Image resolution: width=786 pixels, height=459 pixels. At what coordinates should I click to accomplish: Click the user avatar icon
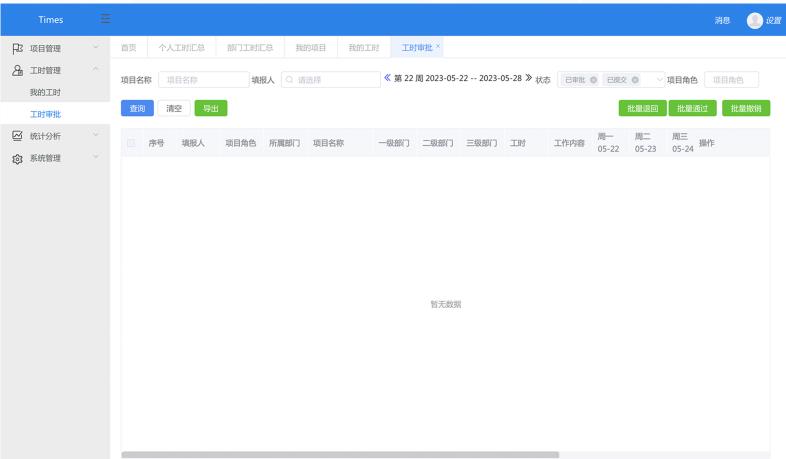click(754, 20)
